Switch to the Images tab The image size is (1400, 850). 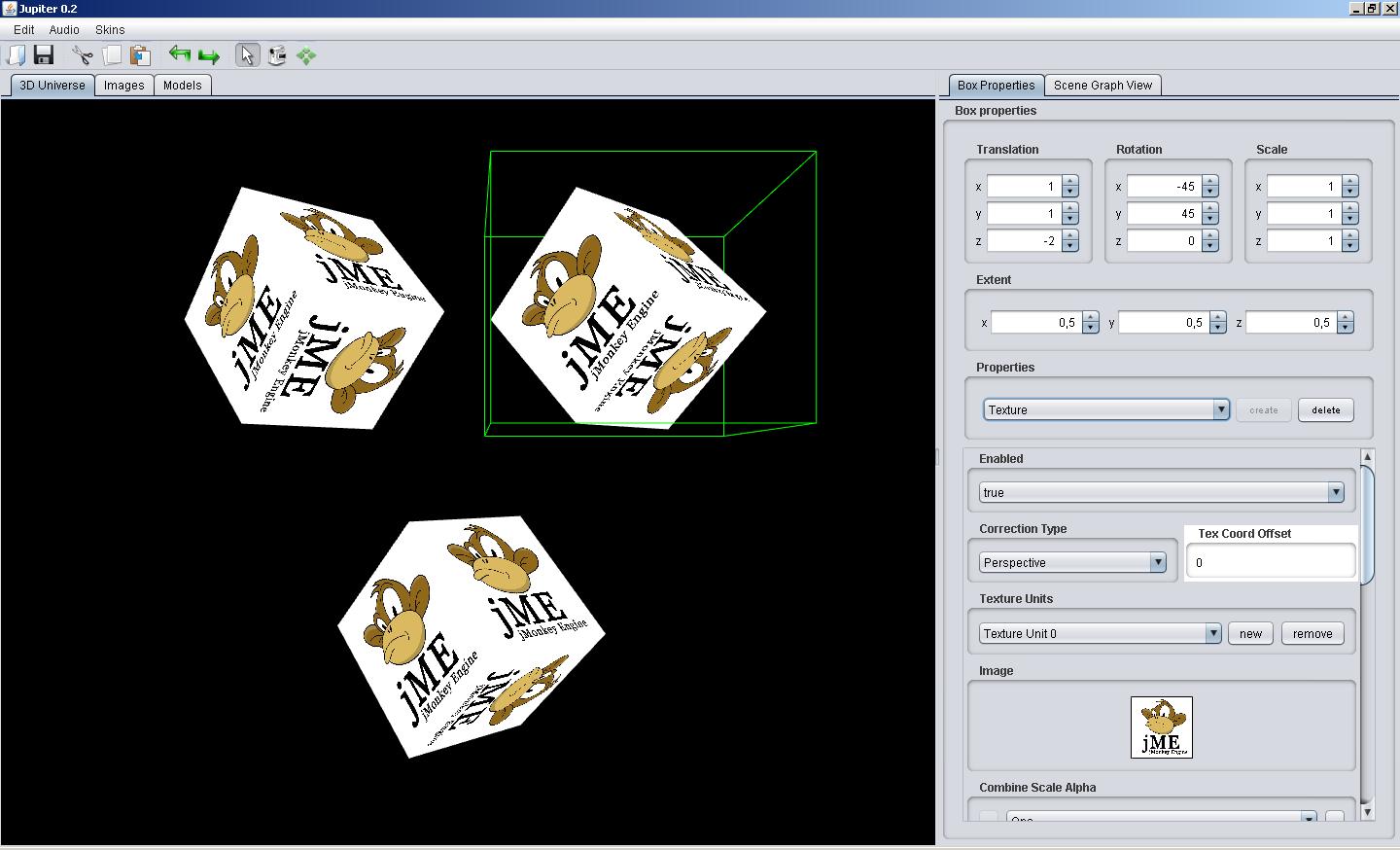[x=124, y=85]
